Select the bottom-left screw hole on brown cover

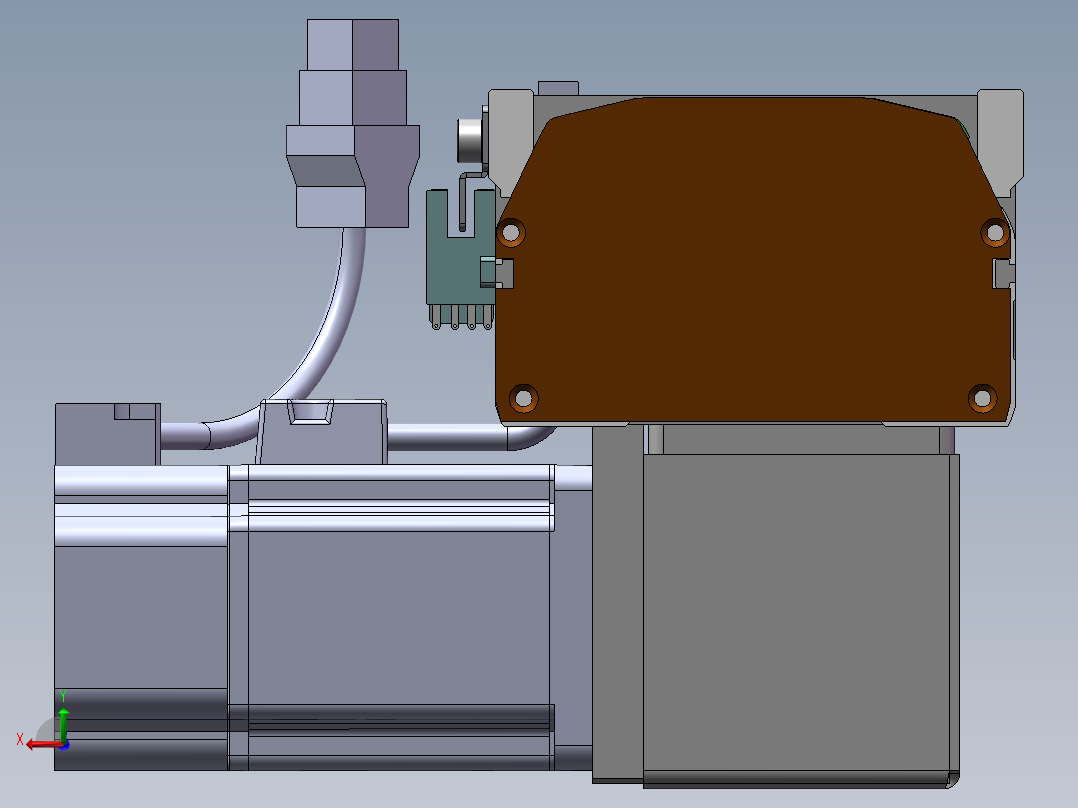[523, 398]
